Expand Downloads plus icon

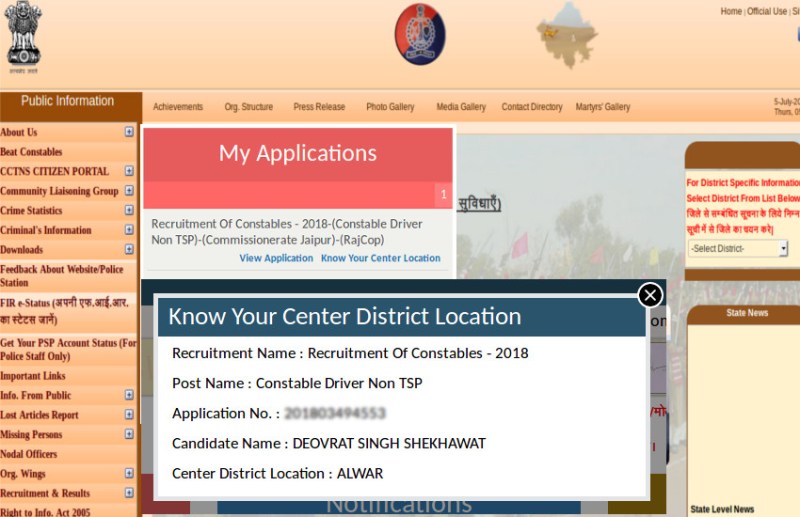pyautogui.click(x=129, y=249)
